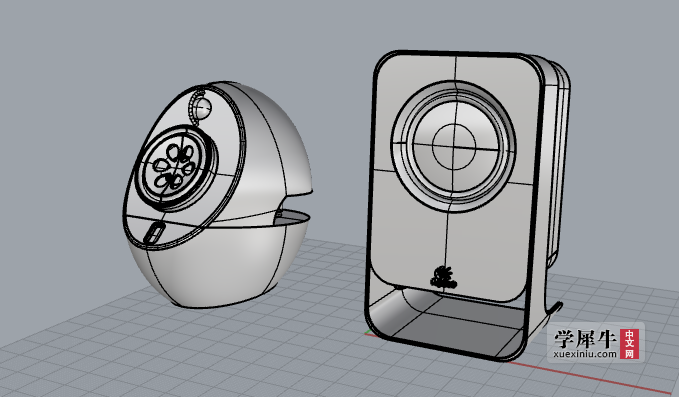Screen dimensions: 679x397
Task: Click the small round knob atop egg speaker
Action: click(202, 107)
